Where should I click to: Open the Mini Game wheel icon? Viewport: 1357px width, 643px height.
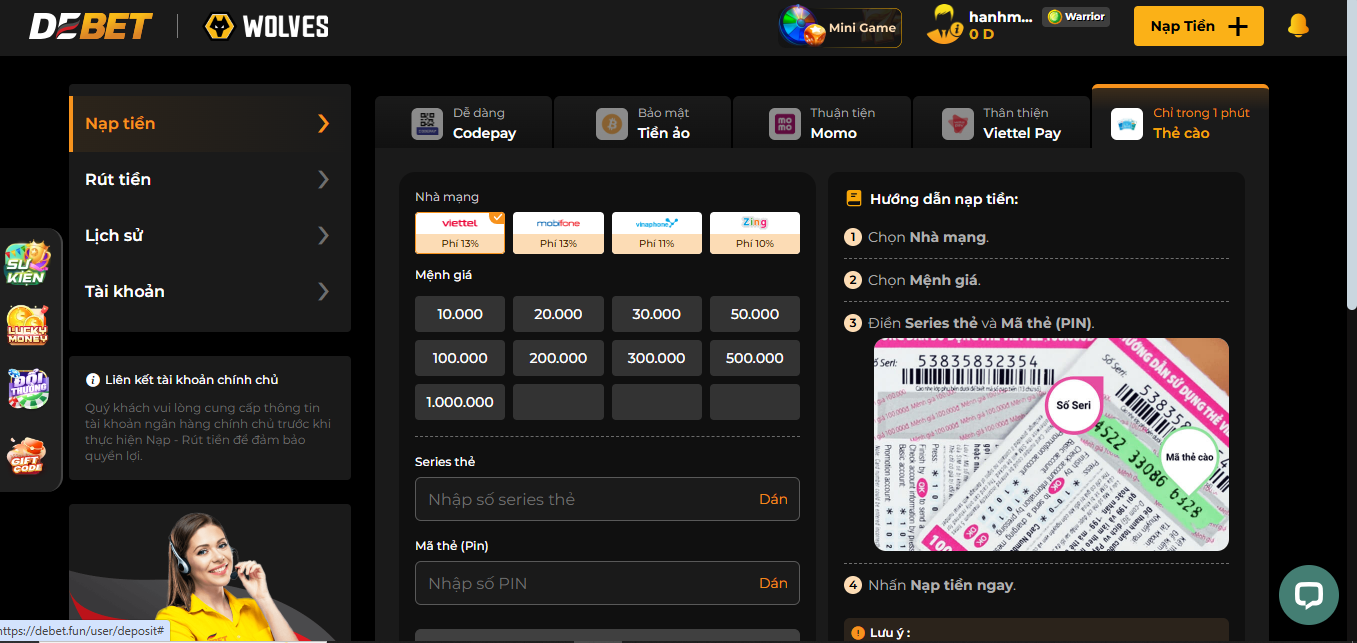[804, 27]
